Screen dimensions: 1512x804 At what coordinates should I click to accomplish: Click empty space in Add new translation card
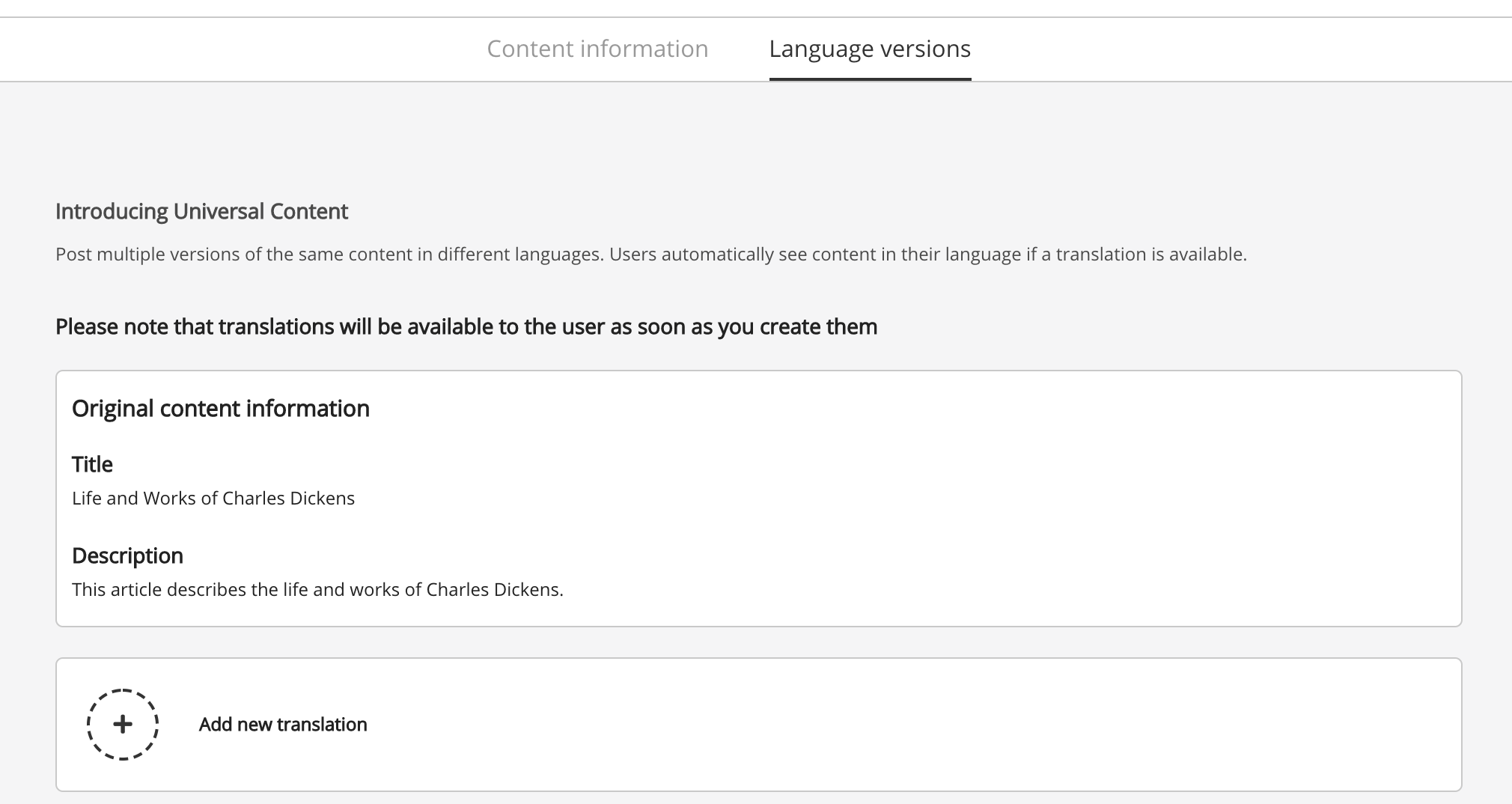[x=898, y=725]
